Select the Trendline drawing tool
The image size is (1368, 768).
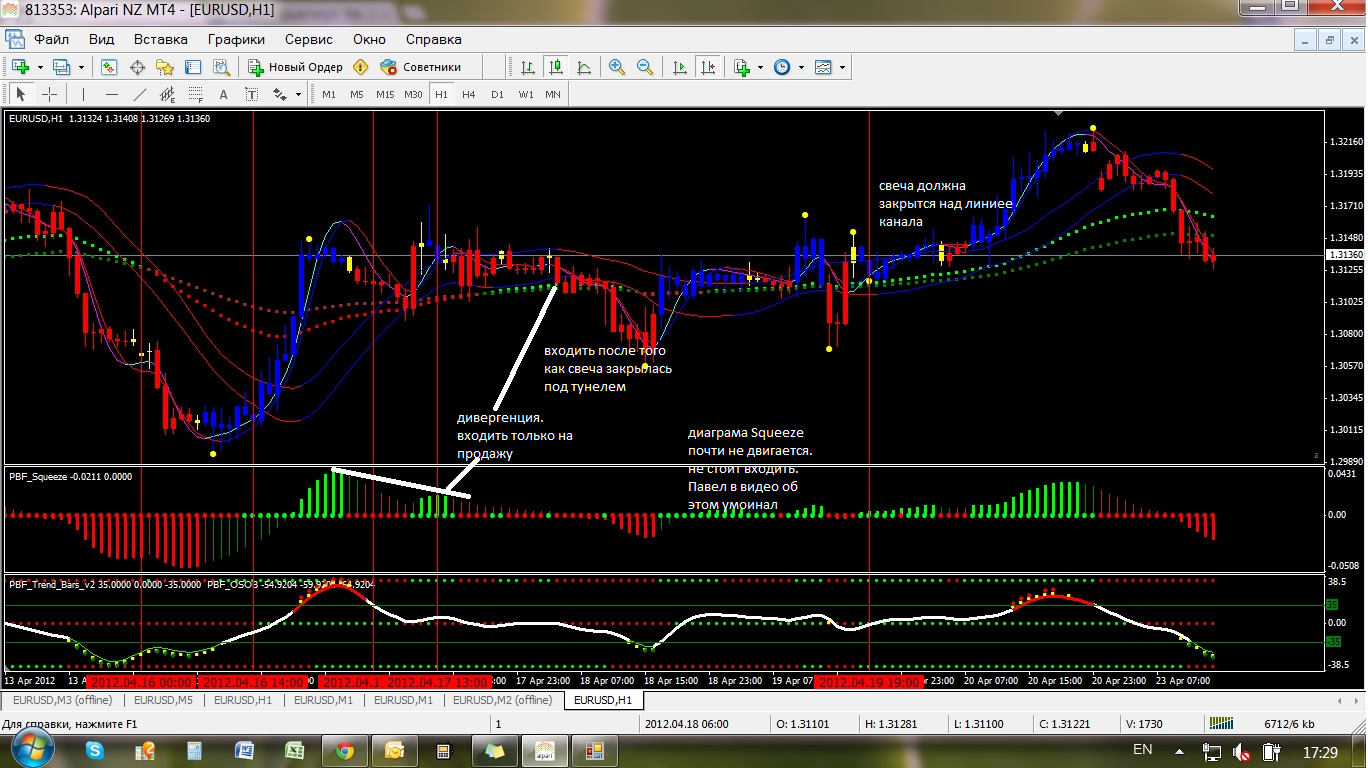coord(139,94)
